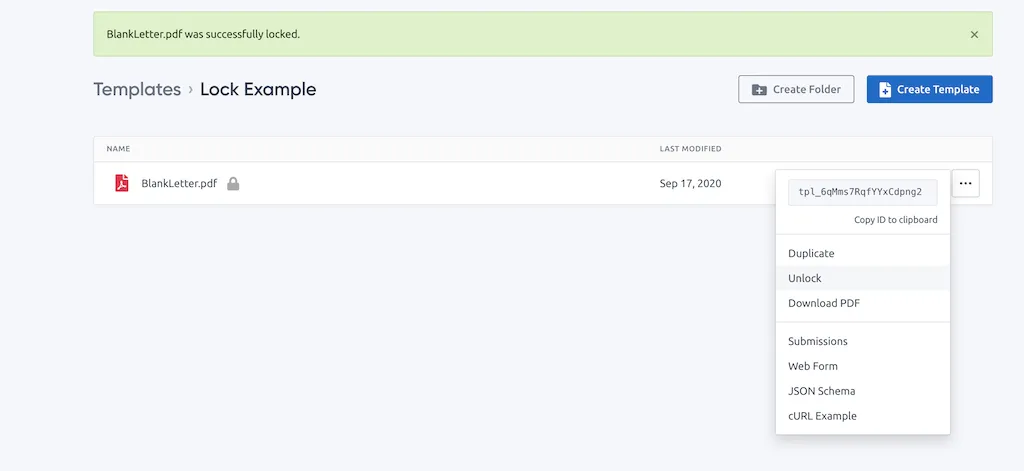Select Unlock in the dropdown menu

(x=805, y=278)
